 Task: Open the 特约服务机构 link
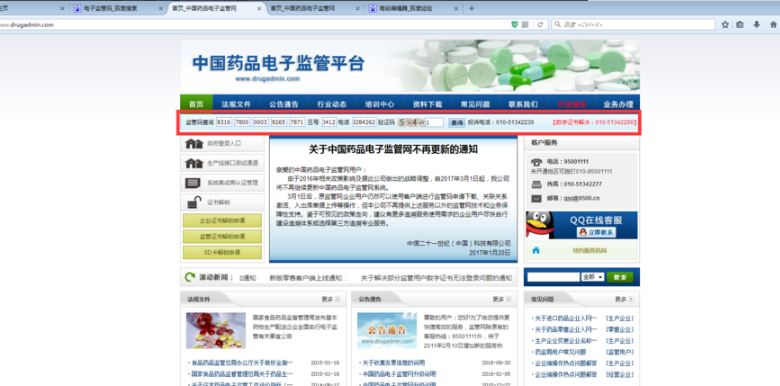(589, 251)
